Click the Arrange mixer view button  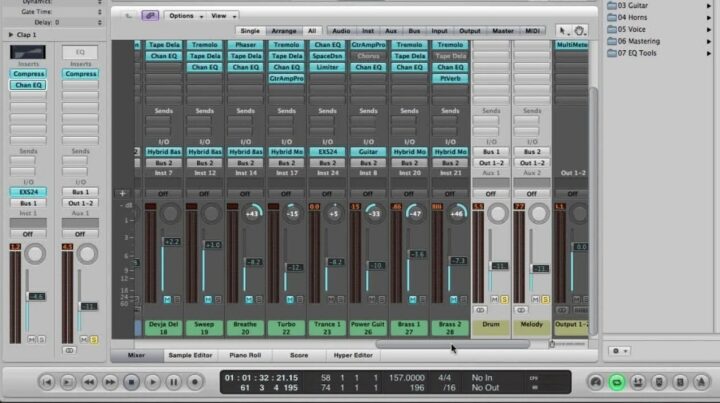(x=283, y=31)
